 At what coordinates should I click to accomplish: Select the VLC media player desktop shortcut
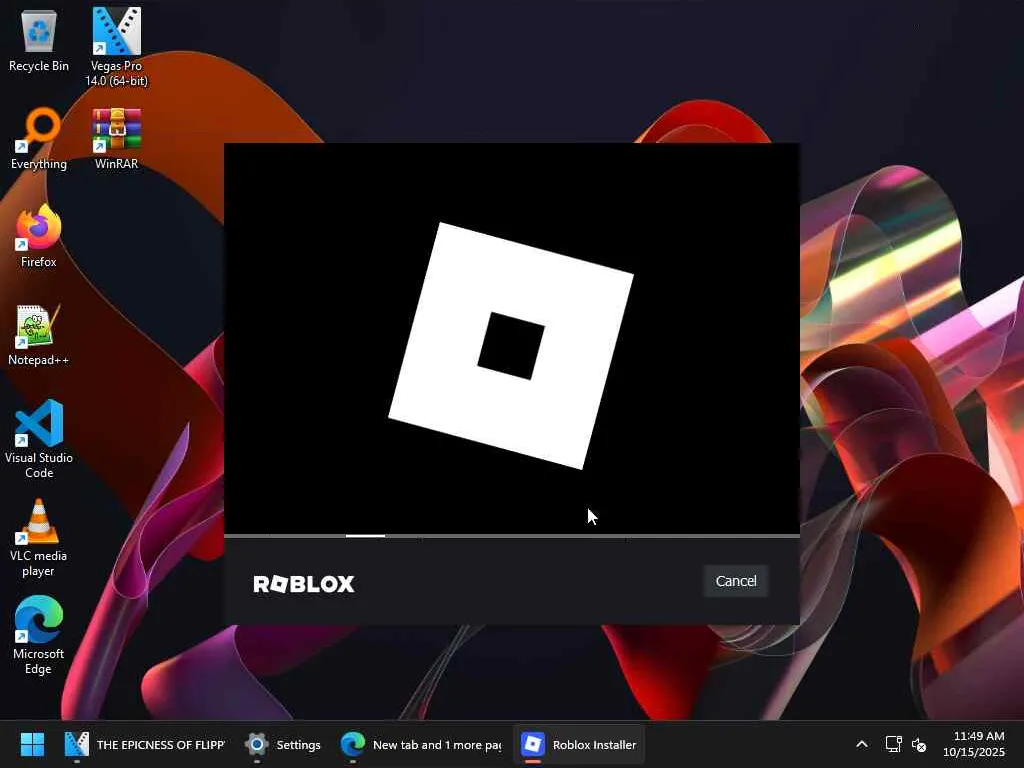(x=39, y=538)
